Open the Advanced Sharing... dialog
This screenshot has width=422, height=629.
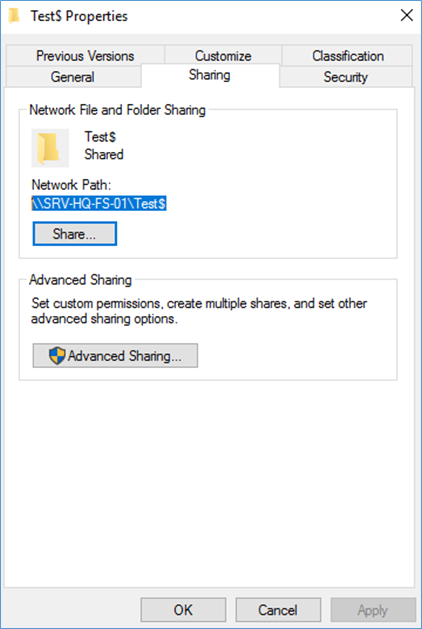(115, 356)
